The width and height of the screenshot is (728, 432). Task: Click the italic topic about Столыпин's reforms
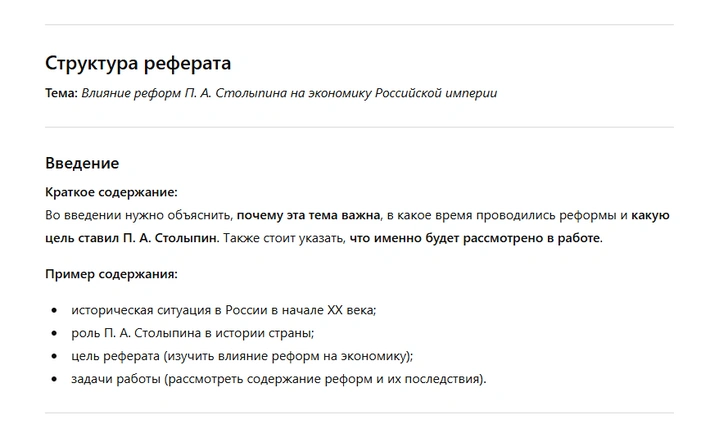pos(290,93)
